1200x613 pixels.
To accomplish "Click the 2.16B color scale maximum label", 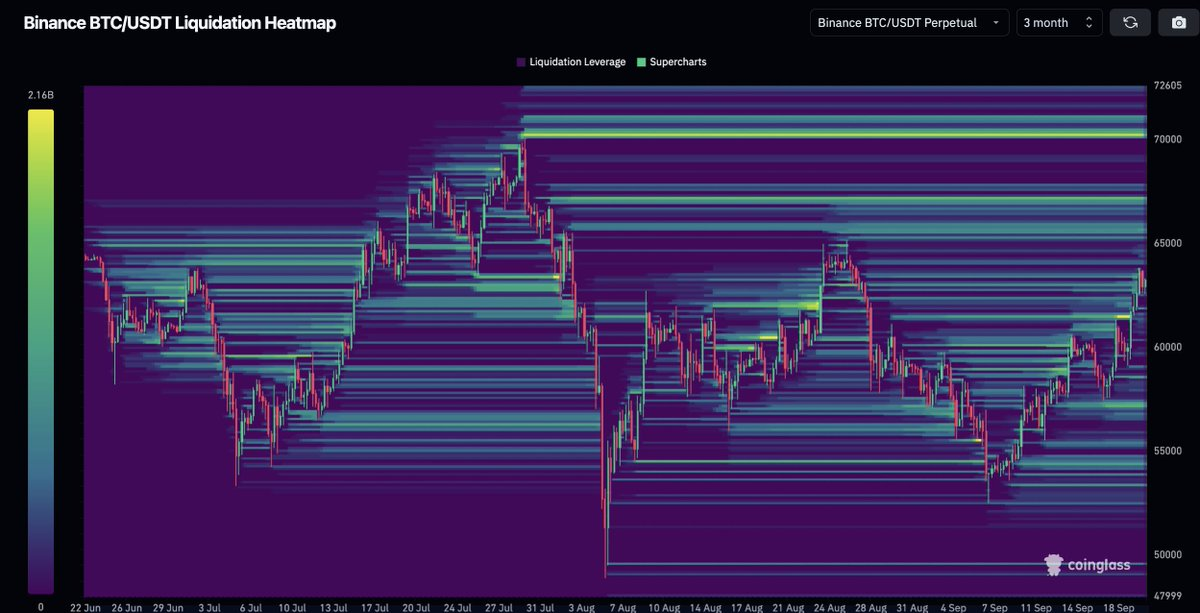I will [41, 95].
